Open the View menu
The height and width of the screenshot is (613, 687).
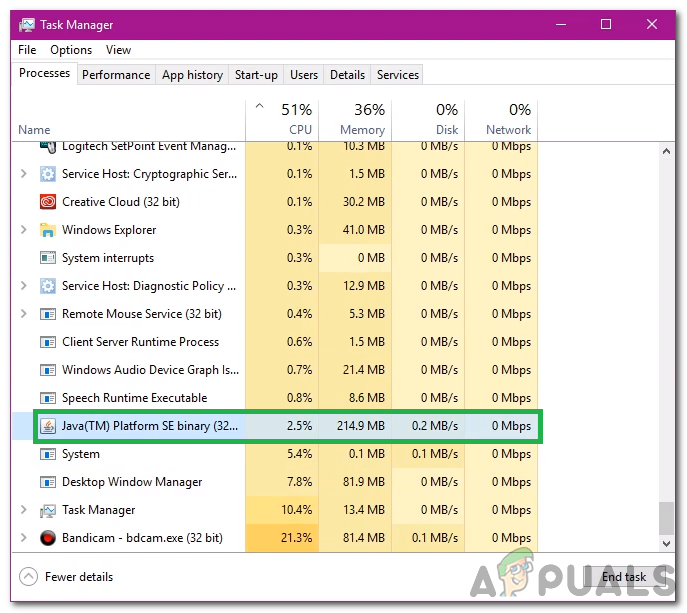tap(118, 50)
